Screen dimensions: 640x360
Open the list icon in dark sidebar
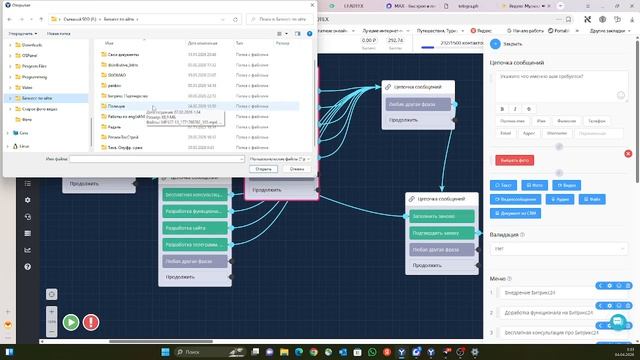pyautogui.click(x=27, y=184)
